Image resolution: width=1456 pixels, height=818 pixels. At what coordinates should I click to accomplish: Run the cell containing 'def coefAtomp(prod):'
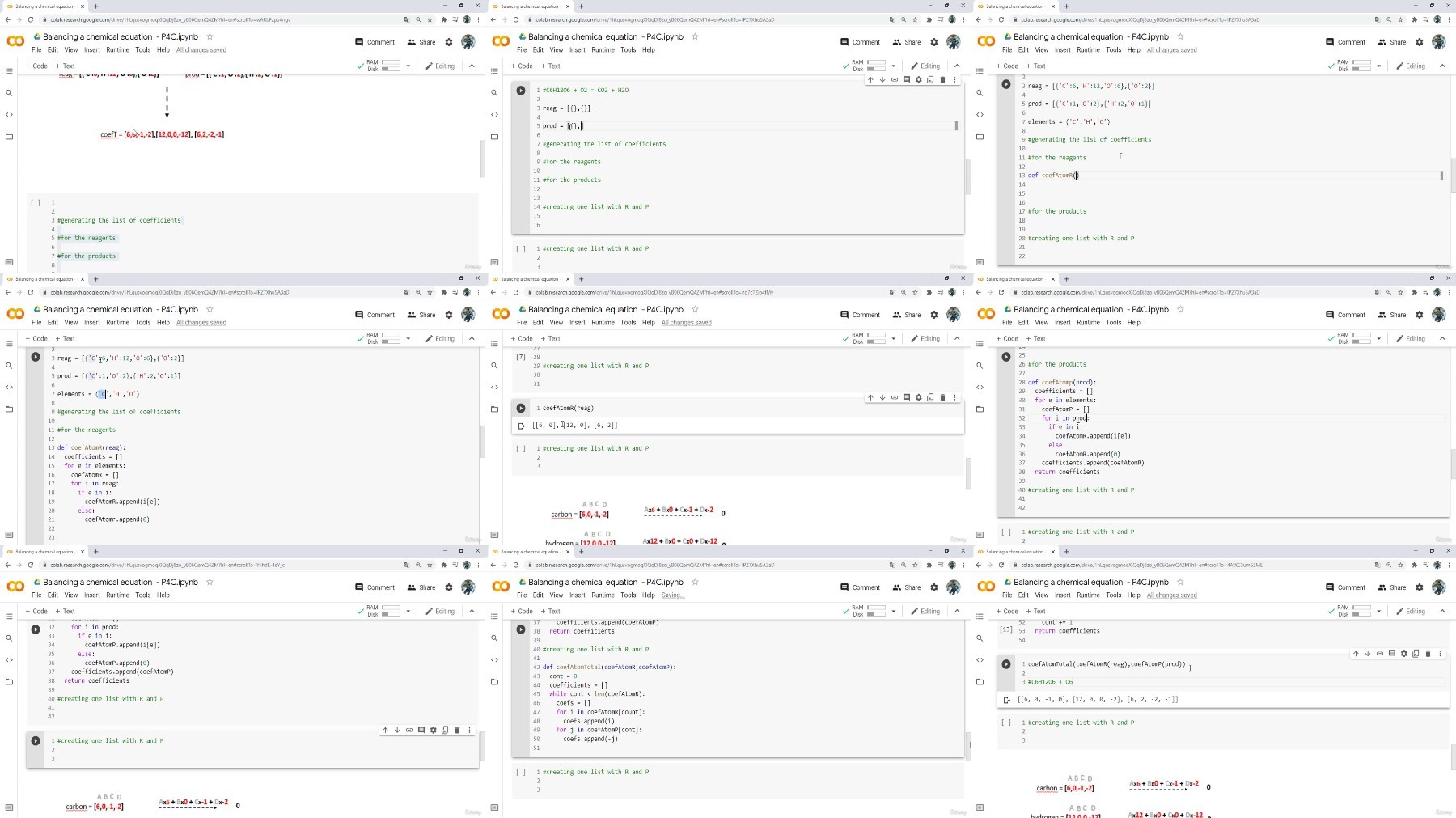click(1006, 357)
